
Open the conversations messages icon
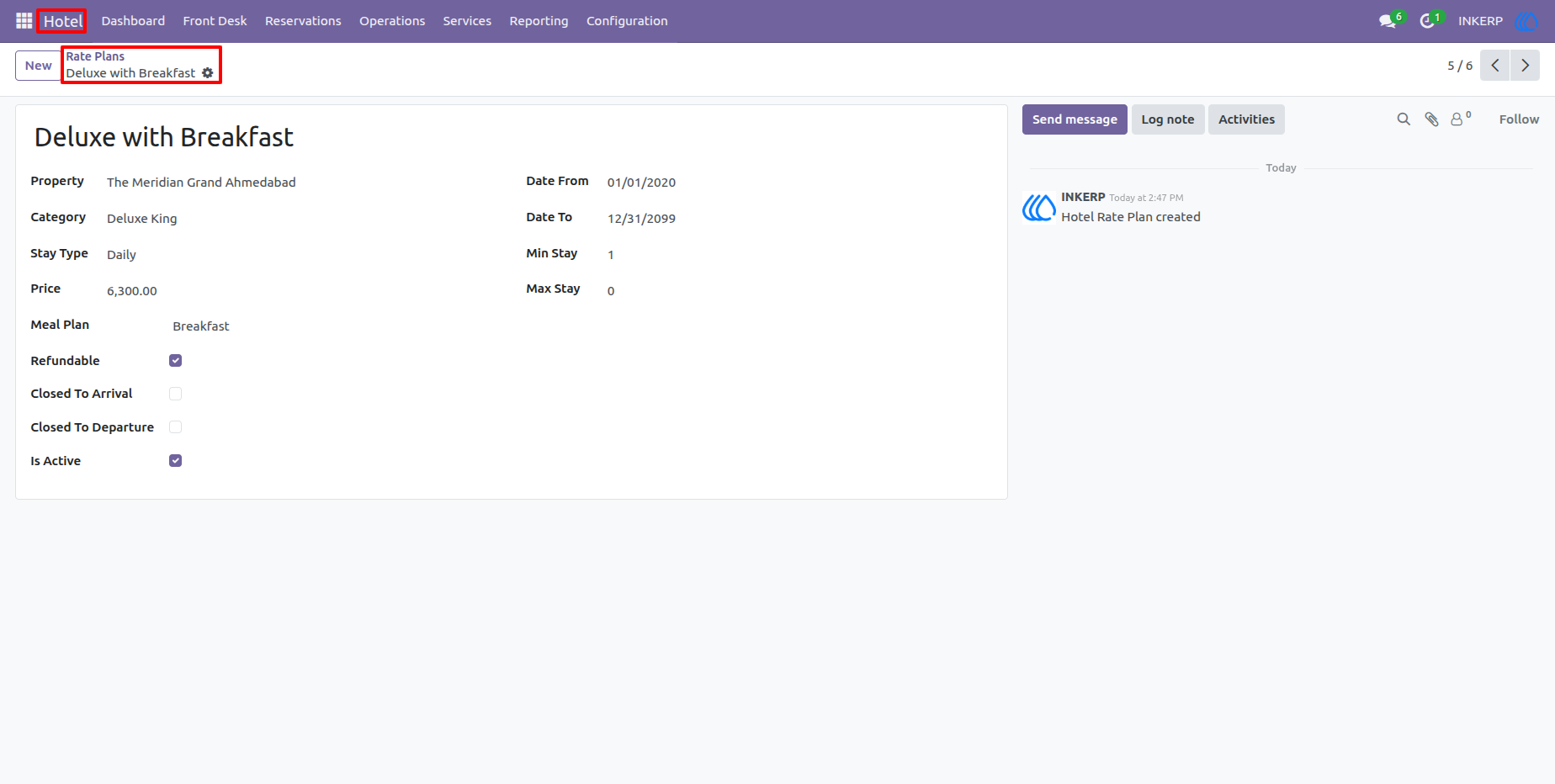[x=1388, y=21]
